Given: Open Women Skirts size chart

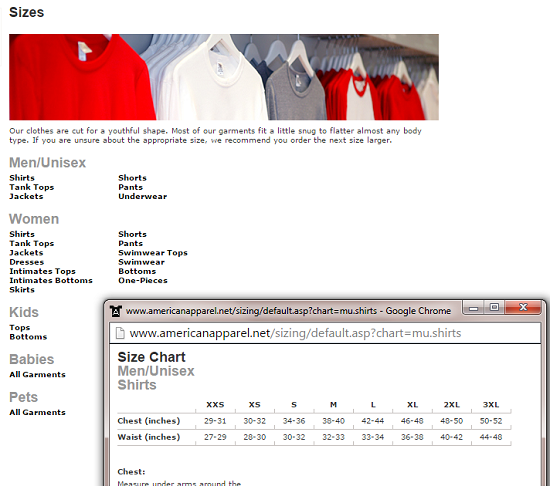Looking at the screenshot, I should (x=22, y=290).
